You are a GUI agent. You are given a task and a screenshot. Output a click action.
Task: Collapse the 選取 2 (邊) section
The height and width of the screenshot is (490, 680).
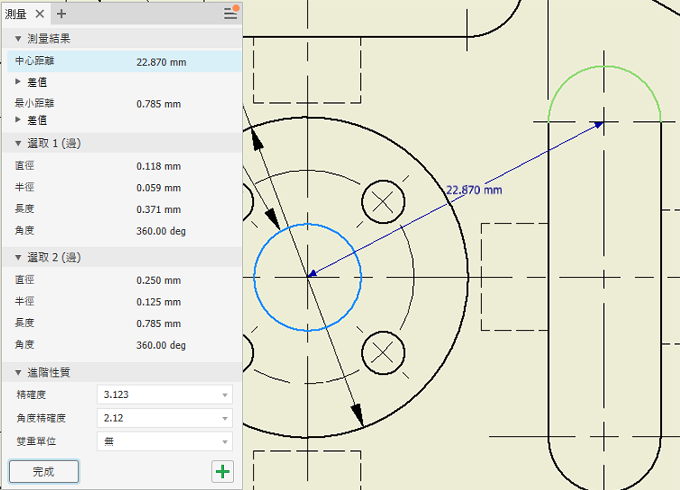pyautogui.click(x=18, y=257)
